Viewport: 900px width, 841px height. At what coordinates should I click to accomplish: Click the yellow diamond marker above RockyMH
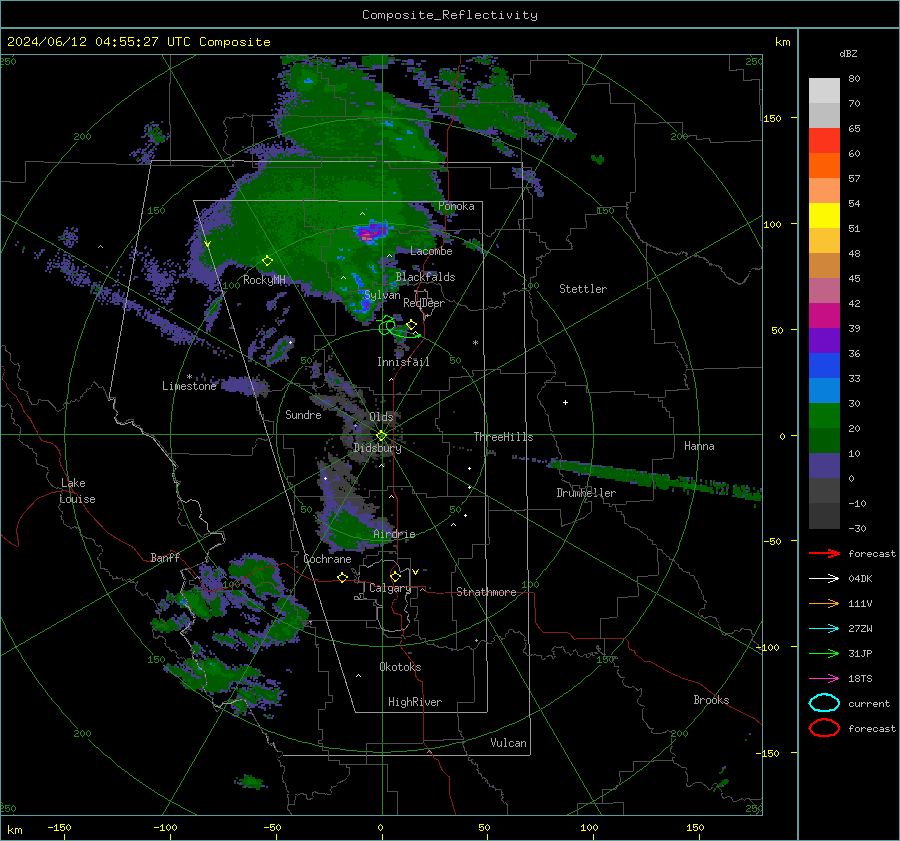tap(267, 261)
